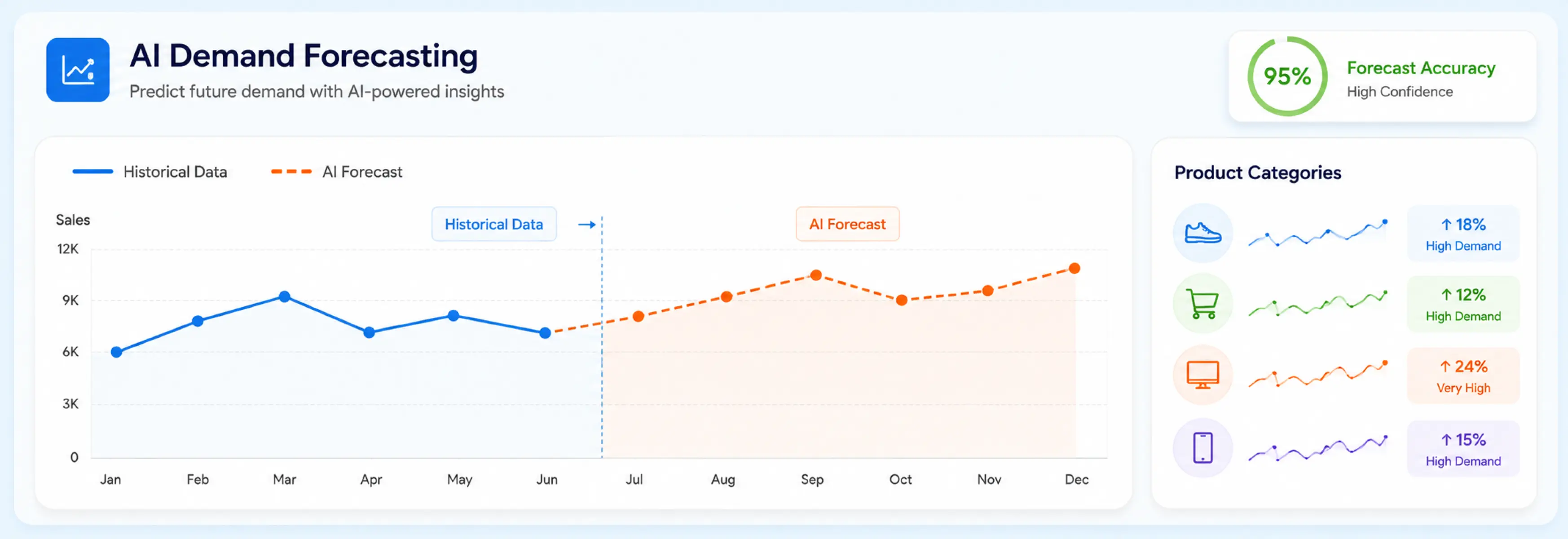Select the July forecast data point

click(x=638, y=317)
